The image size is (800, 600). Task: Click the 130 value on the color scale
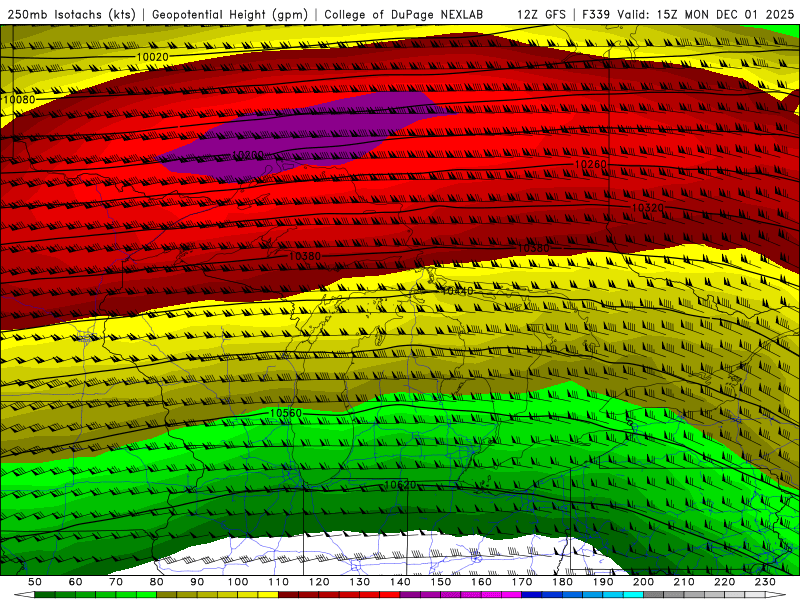pos(360,582)
